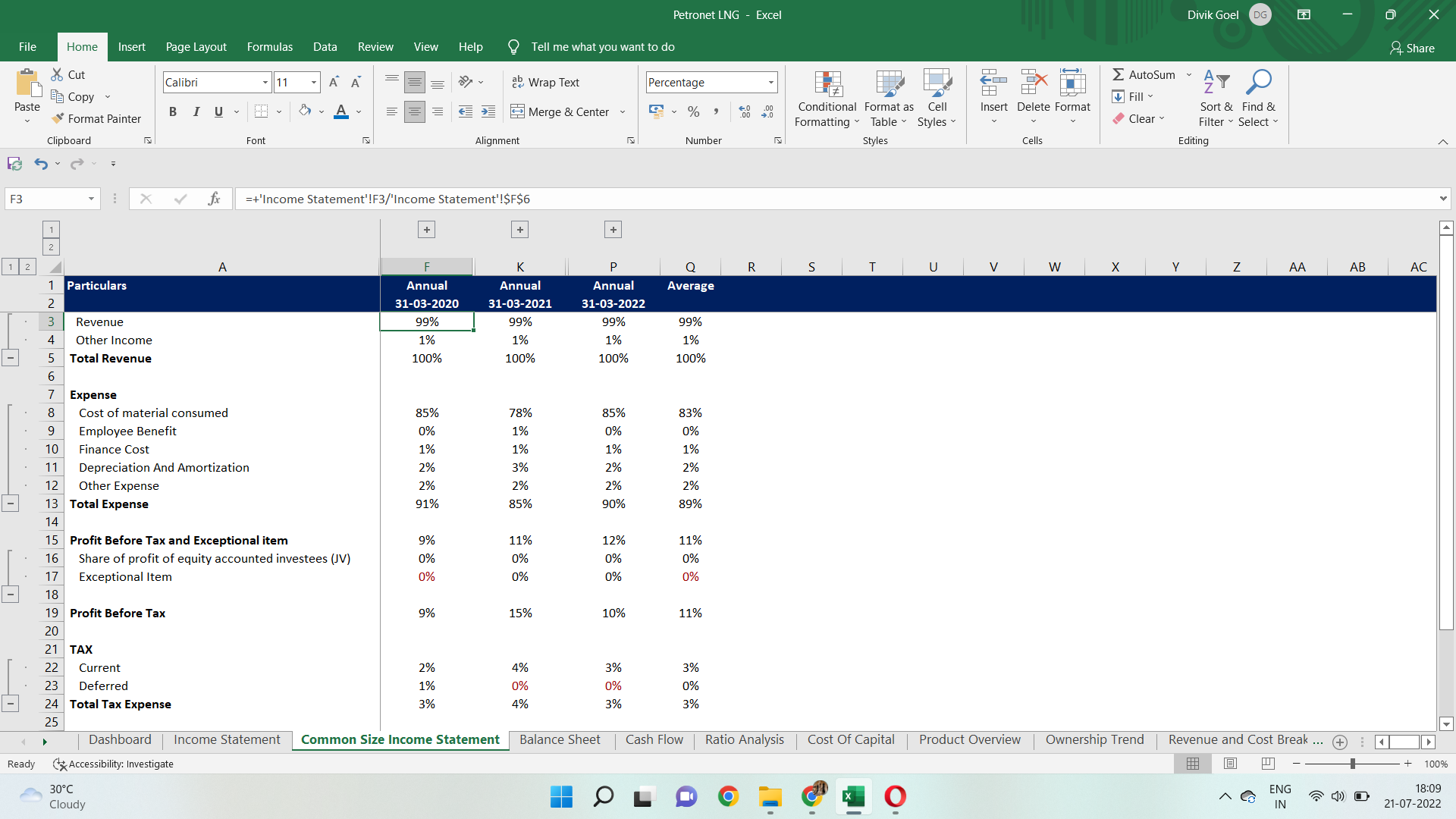Viewport: 1456px width, 819px height.
Task: Toggle Wrap Text
Action: click(546, 82)
